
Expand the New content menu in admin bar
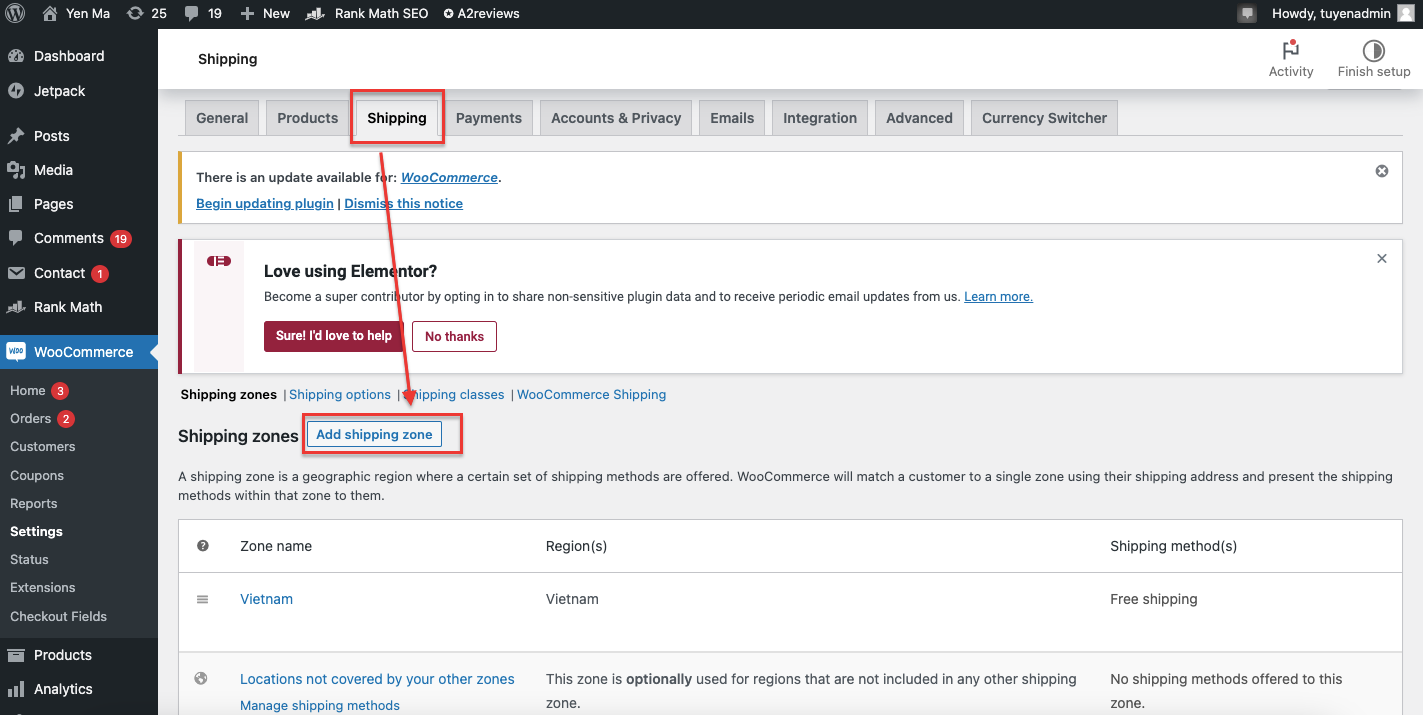tap(265, 14)
